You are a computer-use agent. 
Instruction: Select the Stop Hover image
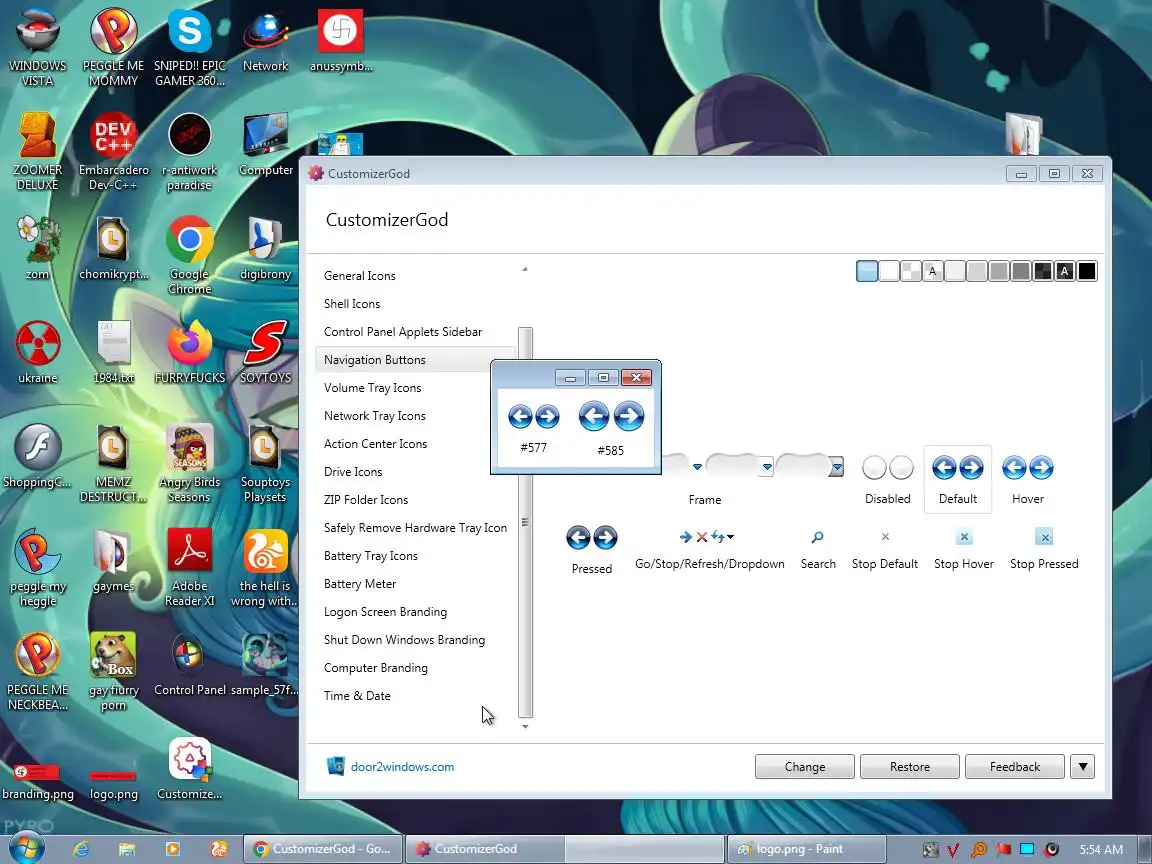(964, 537)
